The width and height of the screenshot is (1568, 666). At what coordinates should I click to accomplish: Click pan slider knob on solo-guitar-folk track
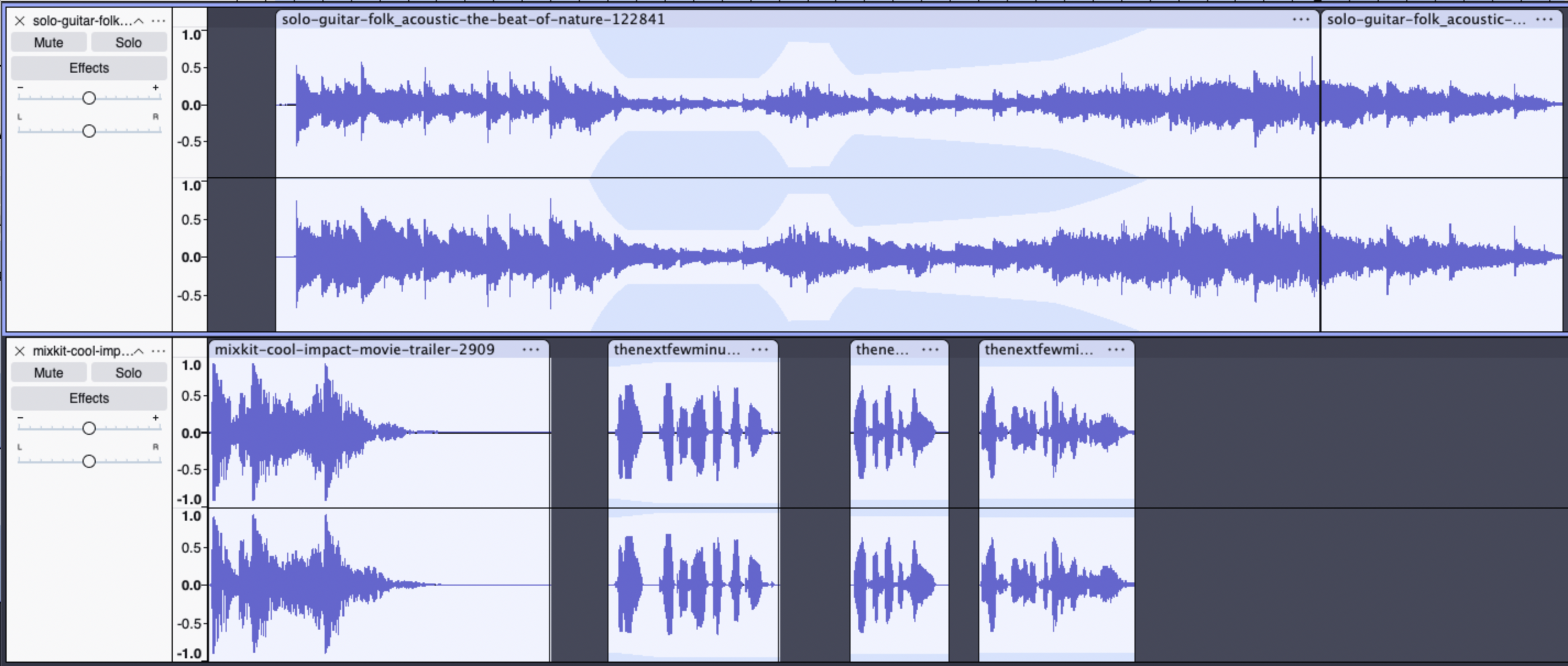point(89,131)
